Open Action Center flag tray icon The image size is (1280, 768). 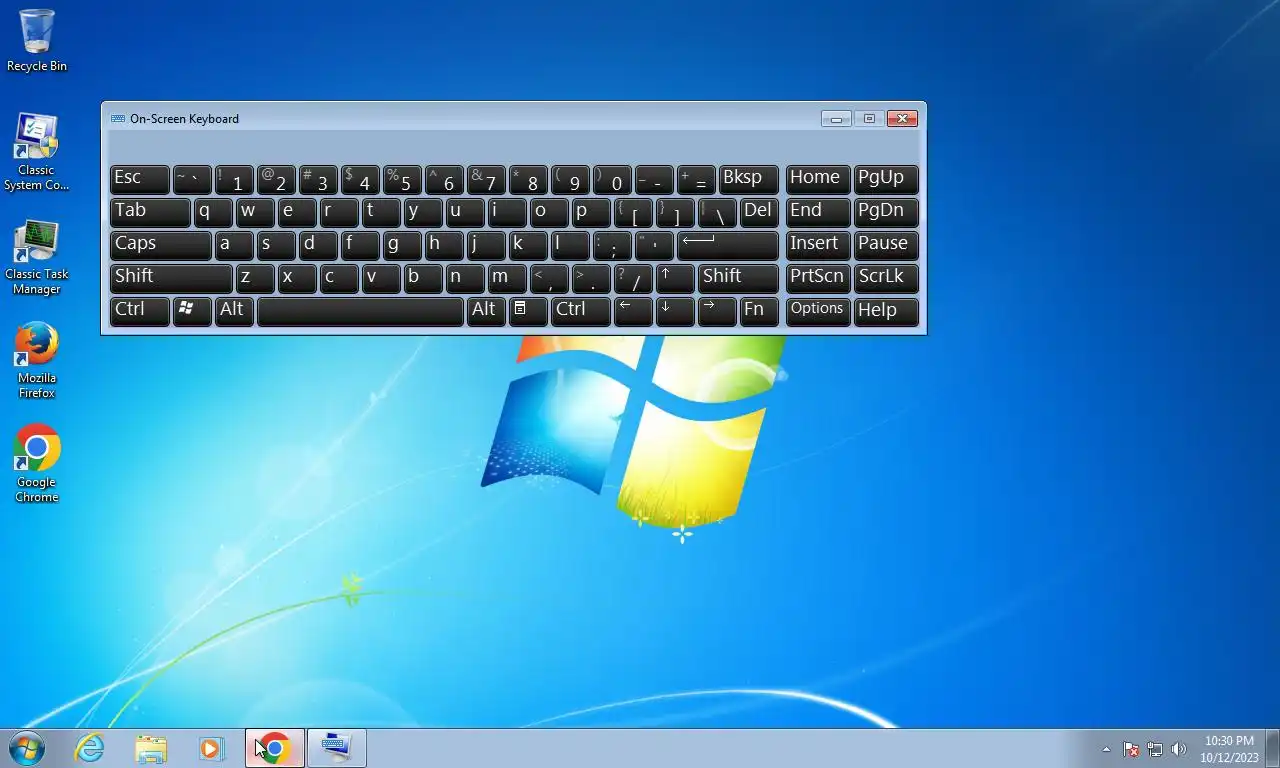[x=1131, y=749]
